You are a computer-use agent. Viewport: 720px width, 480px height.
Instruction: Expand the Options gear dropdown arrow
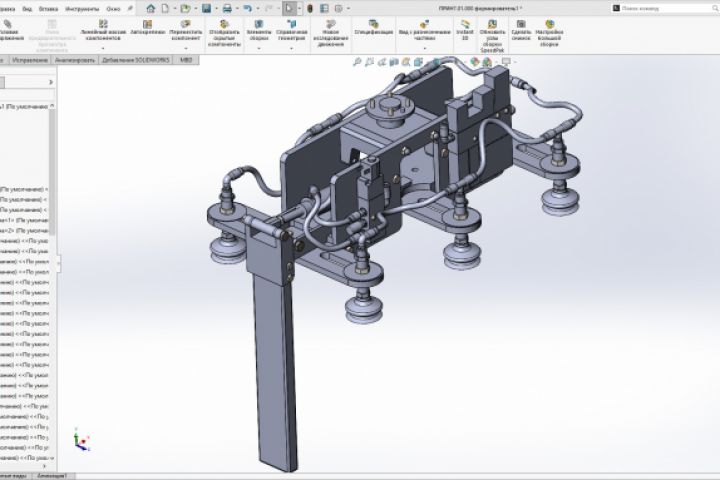[x=348, y=8]
